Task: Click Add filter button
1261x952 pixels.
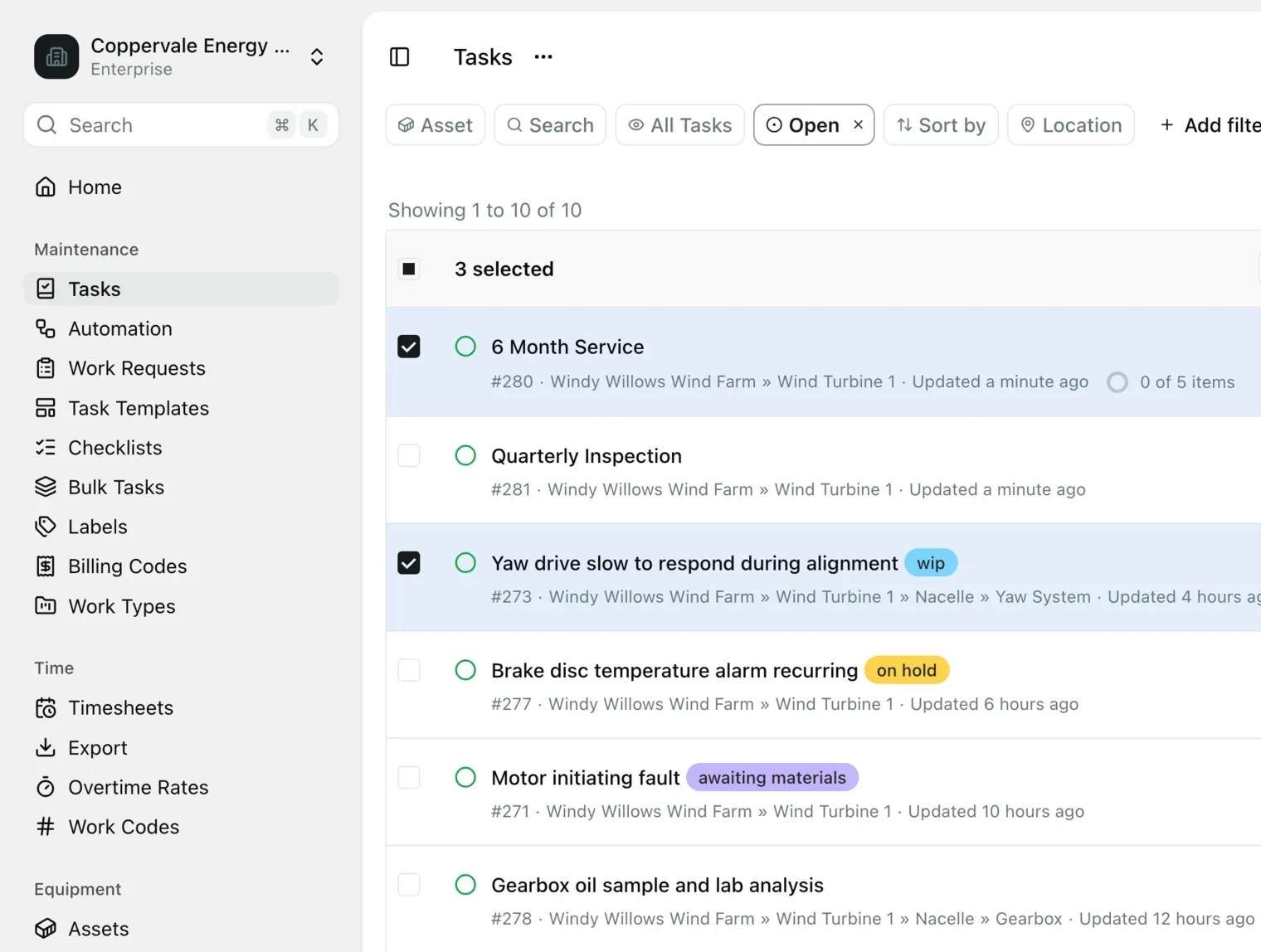Action: (x=1210, y=125)
